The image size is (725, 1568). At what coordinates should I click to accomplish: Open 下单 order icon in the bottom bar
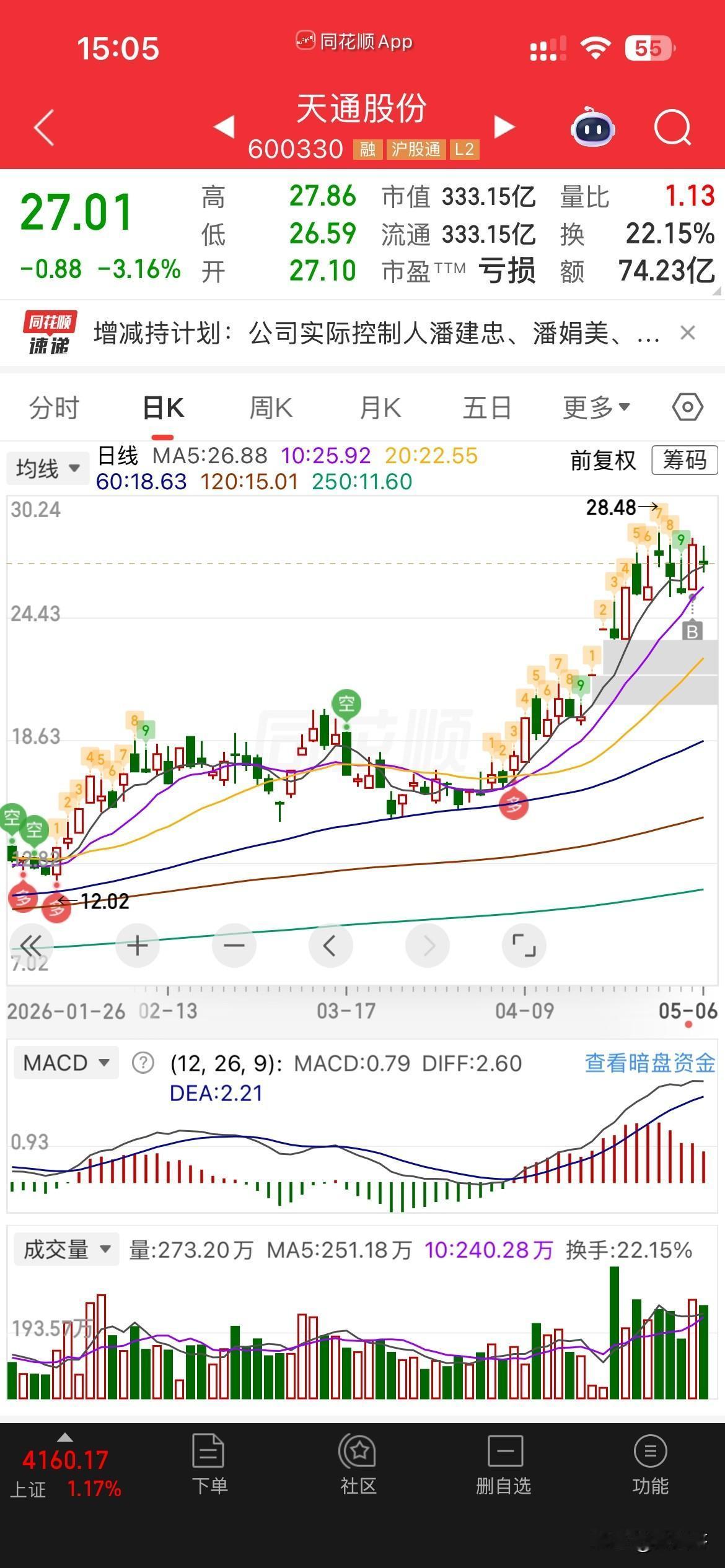(x=209, y=1466)
